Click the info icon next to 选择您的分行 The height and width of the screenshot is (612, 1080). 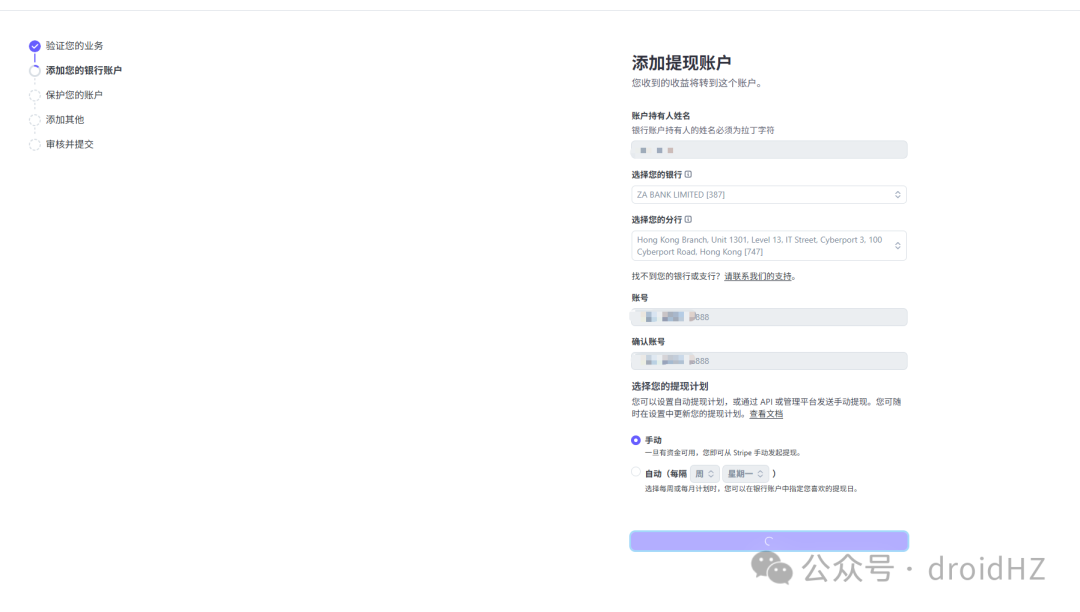(x=688, y=220)
